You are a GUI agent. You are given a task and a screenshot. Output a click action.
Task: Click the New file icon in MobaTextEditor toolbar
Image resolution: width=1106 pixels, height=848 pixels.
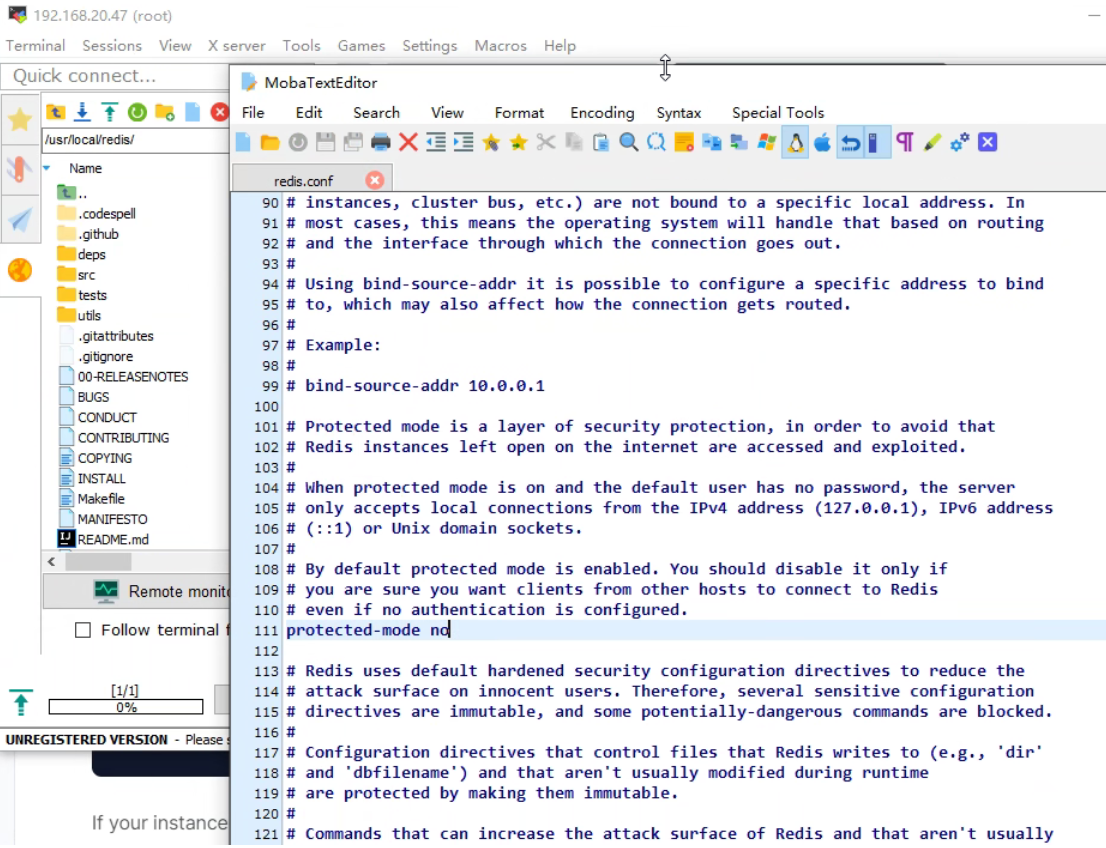(243, 143)
